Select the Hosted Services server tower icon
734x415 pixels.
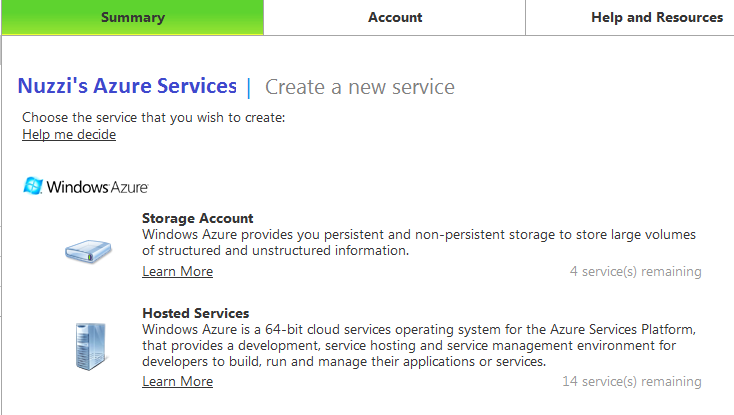(91, 346)
